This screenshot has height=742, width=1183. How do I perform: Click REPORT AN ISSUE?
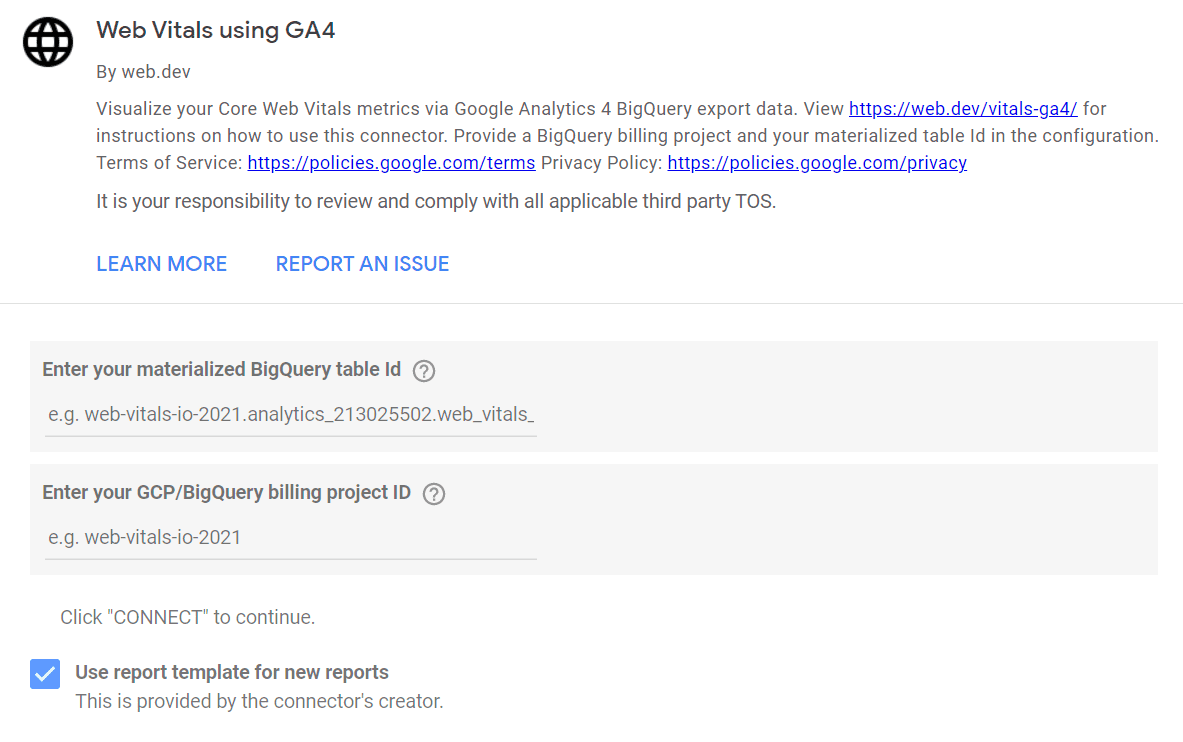[362, 263]
